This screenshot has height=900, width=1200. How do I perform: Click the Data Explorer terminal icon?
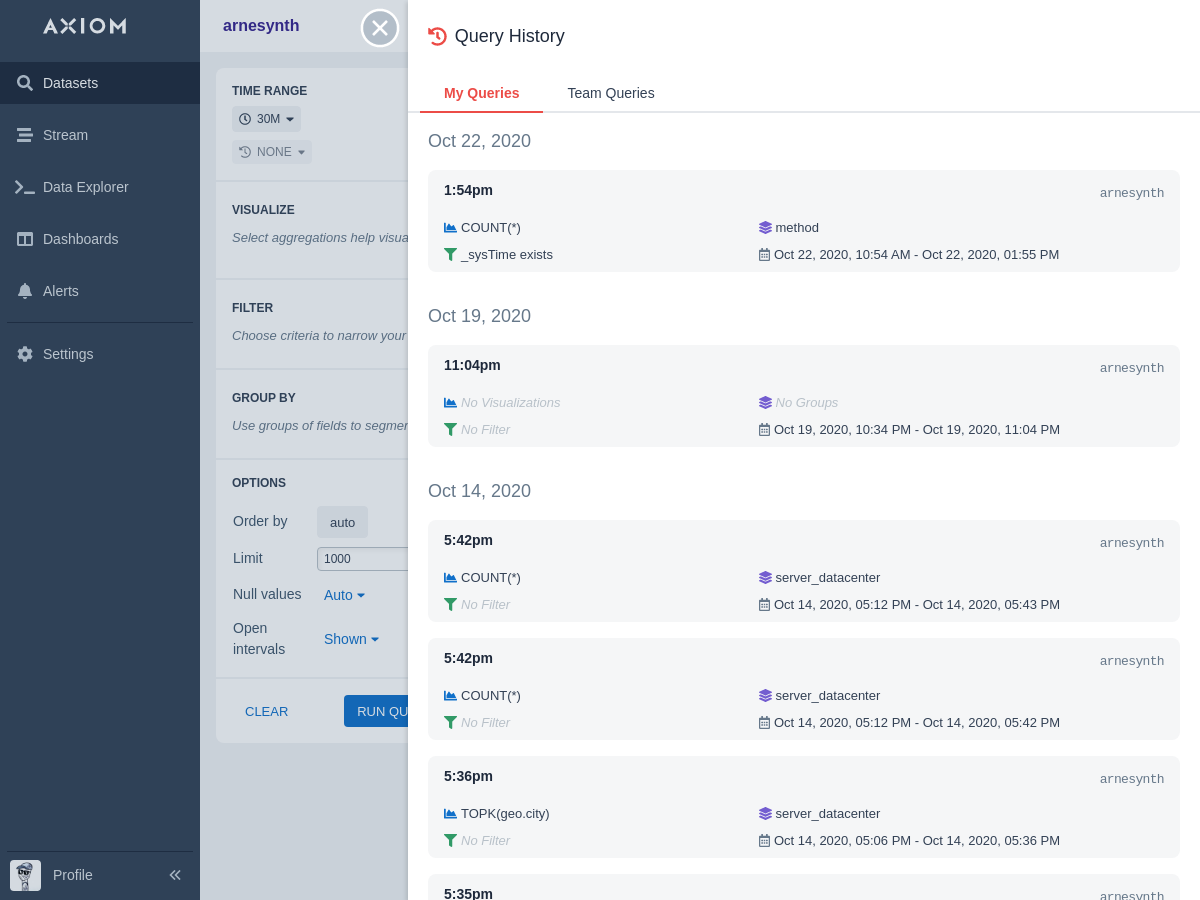coord(25,187)
